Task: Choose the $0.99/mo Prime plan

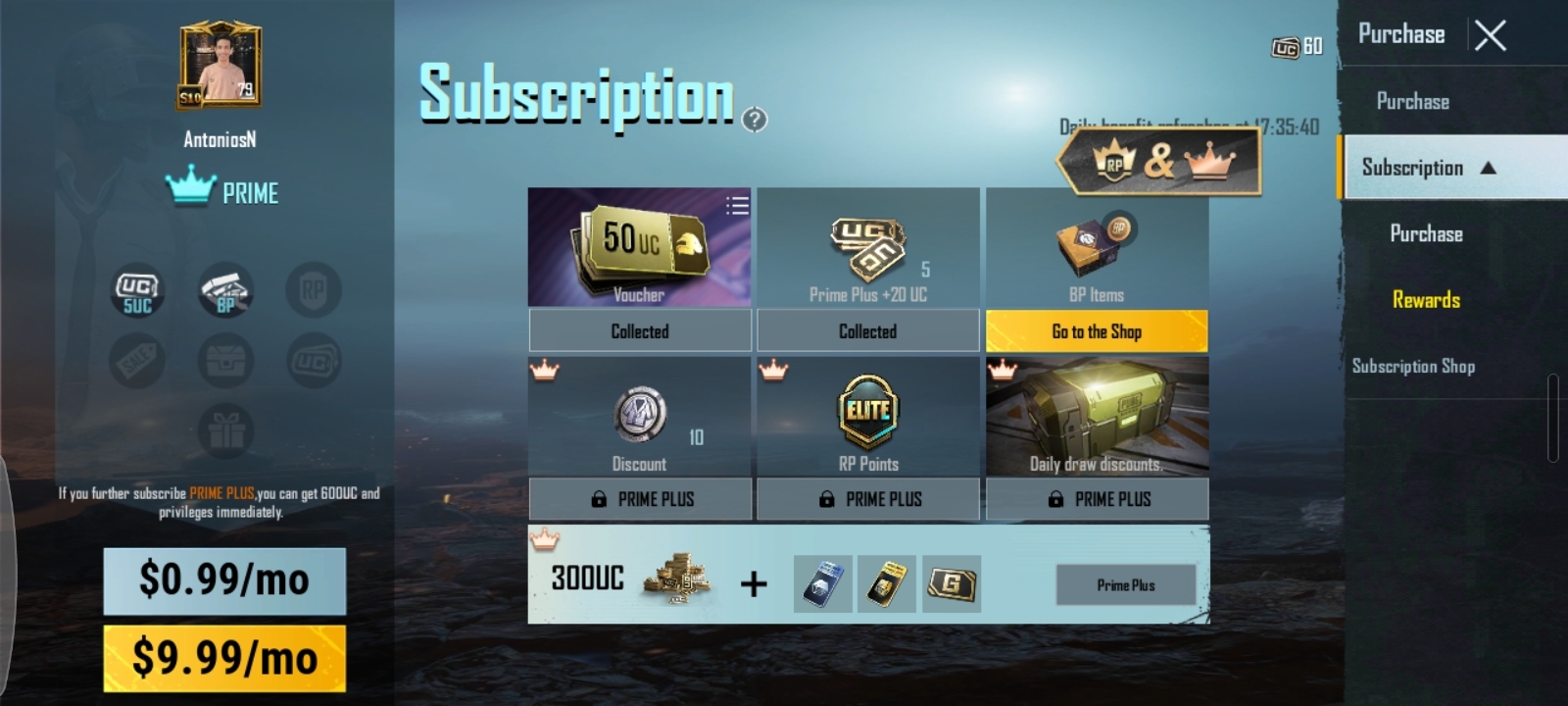Action: (224, 580)
